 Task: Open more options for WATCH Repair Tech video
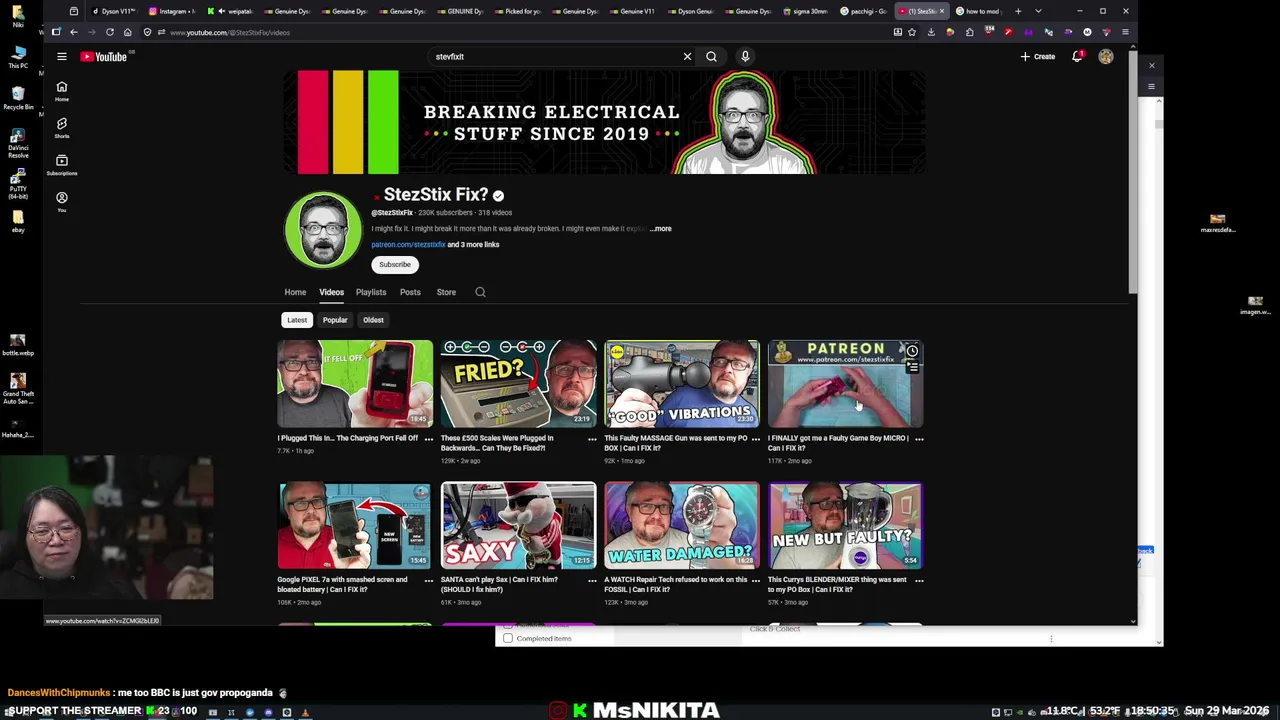click(756, 580)
